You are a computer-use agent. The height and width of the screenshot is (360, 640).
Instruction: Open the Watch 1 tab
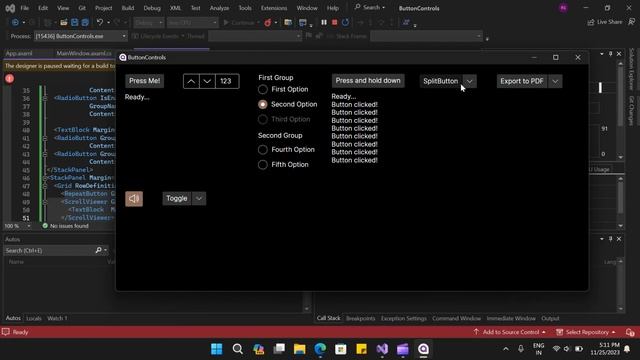57,318
